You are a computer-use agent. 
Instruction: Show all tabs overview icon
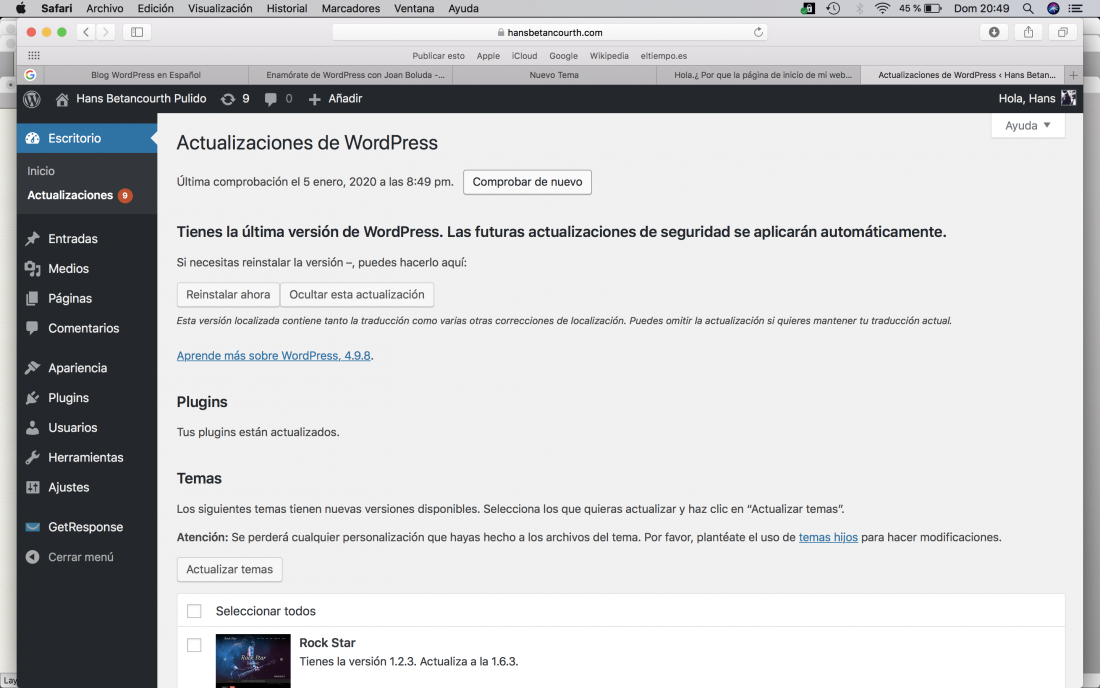pos(1063,32)
